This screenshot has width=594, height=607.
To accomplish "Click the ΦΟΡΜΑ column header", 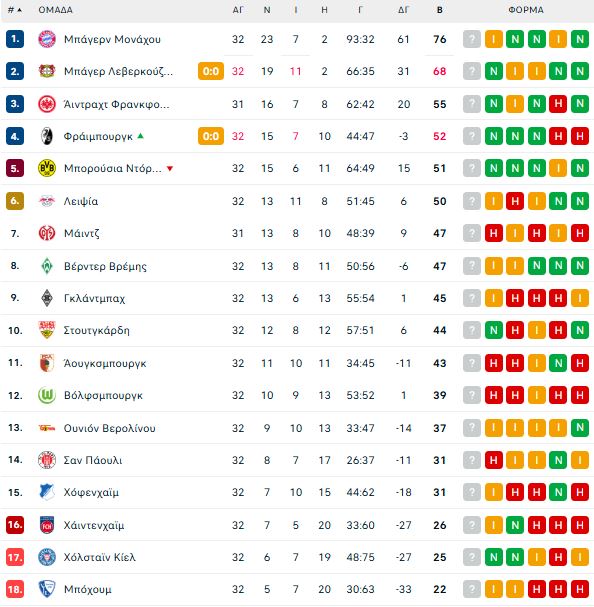I will 526,10.
